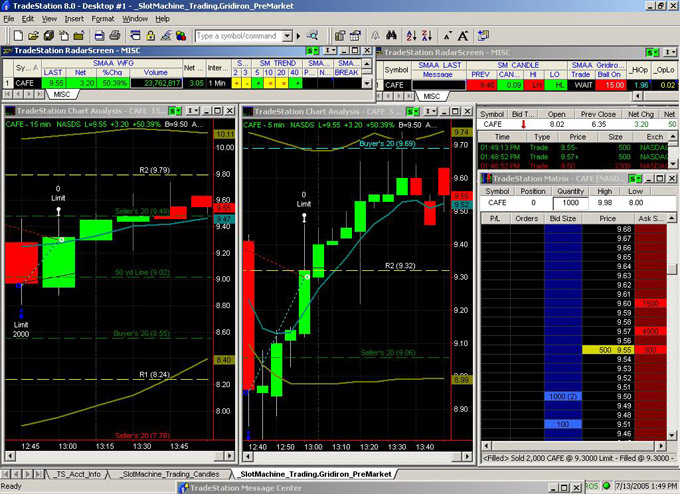Viewport: 680px width, 494px height.
Task: Click the clipboard paste toolbar icon
Action: coord(64,36)
